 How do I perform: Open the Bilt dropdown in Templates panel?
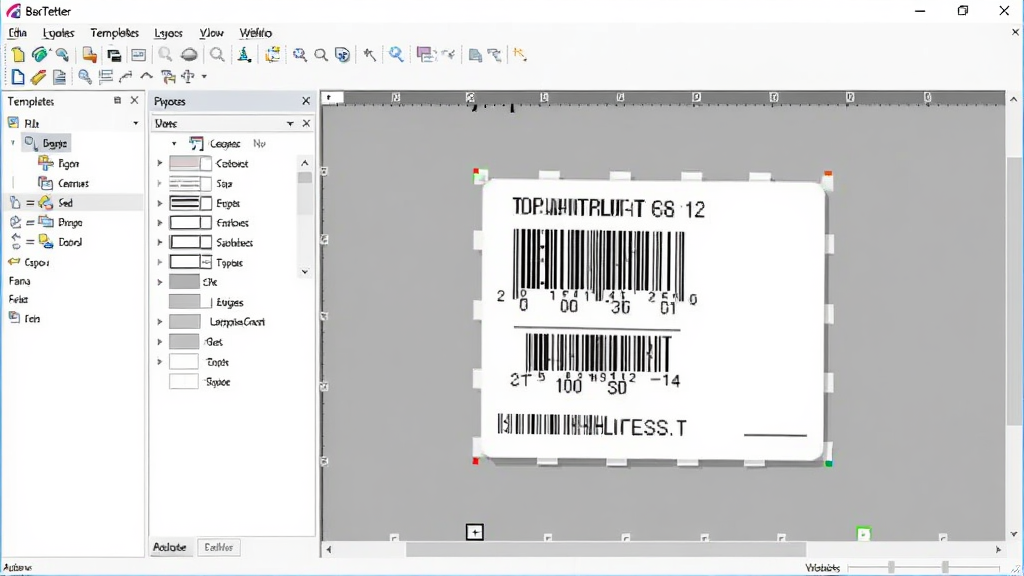[x=135, y=123]
